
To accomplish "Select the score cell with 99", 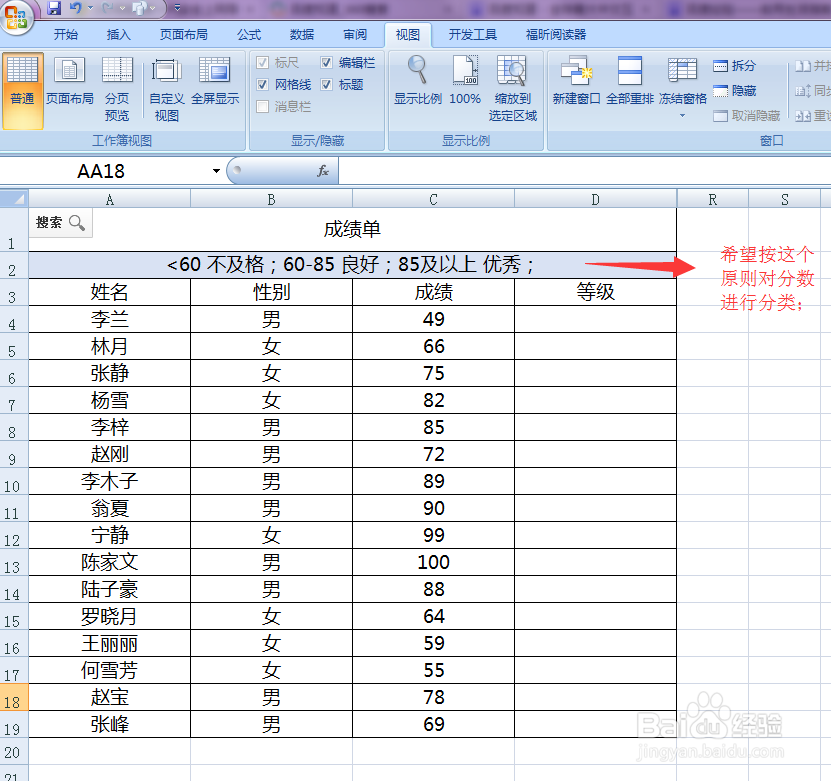I will click(433, 535).
